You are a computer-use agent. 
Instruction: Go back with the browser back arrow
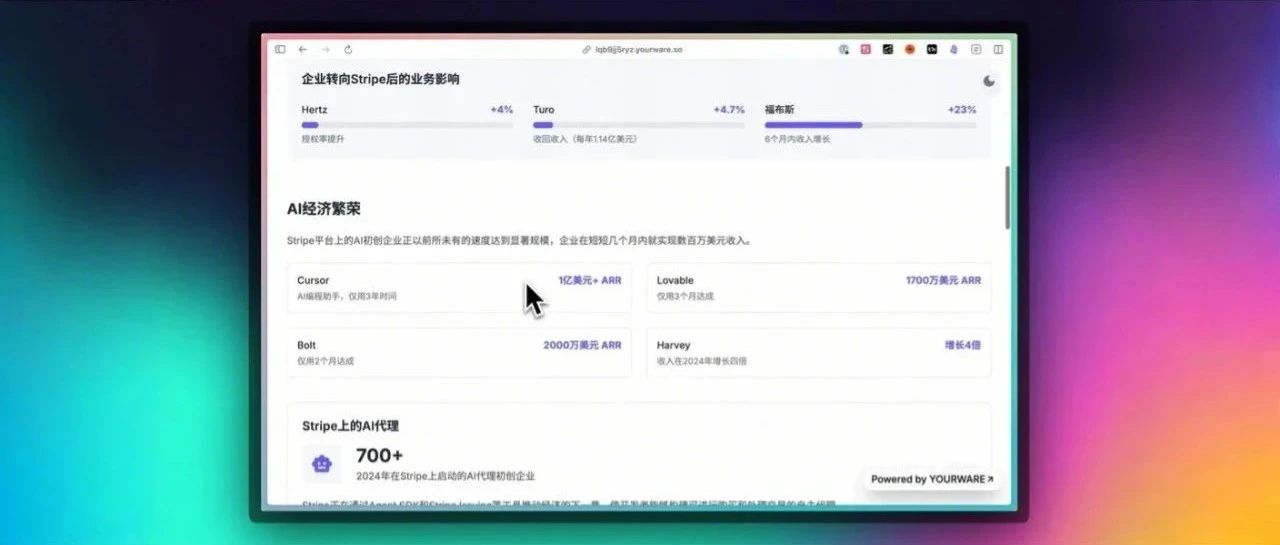click(303, 49)
